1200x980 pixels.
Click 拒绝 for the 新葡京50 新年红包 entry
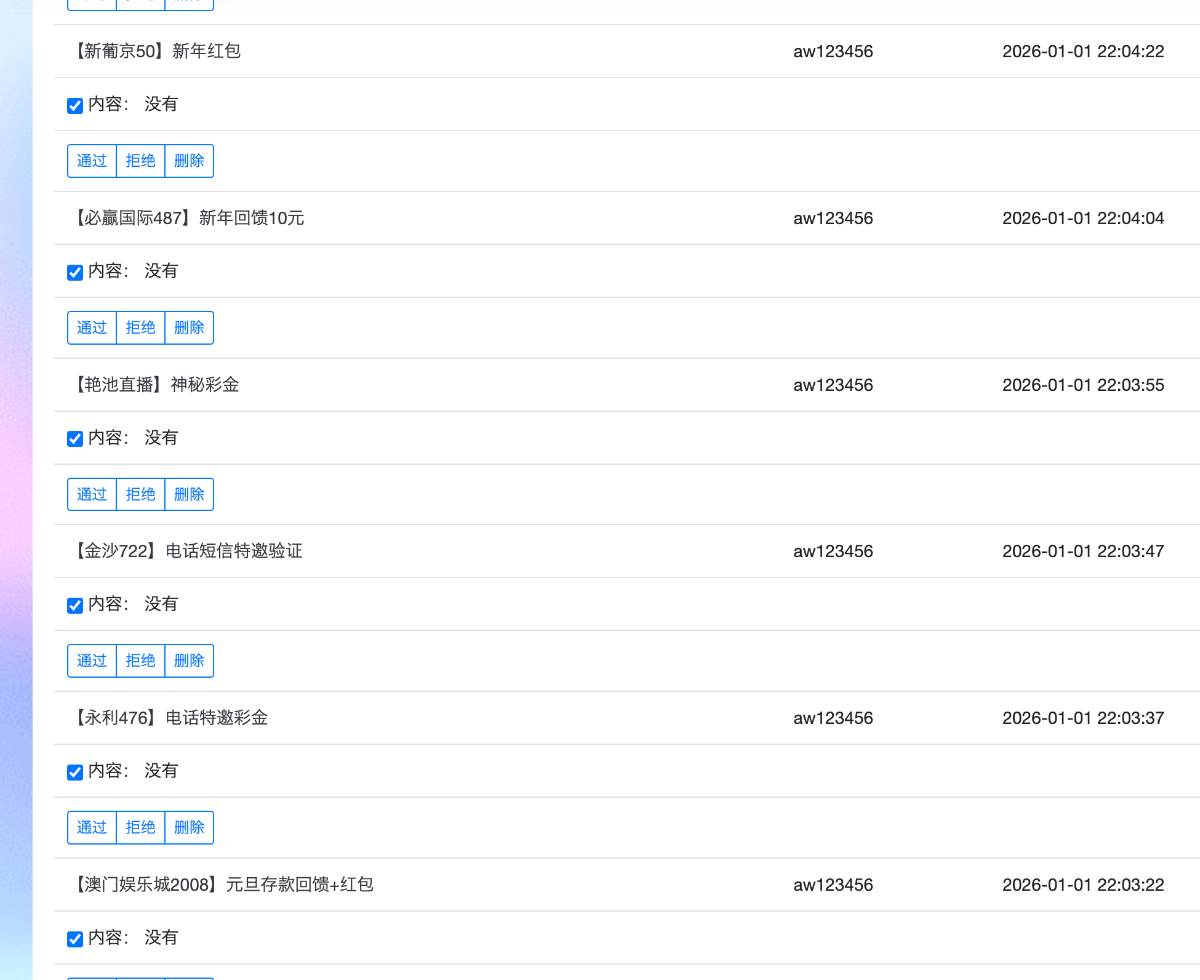coord(141,161)
